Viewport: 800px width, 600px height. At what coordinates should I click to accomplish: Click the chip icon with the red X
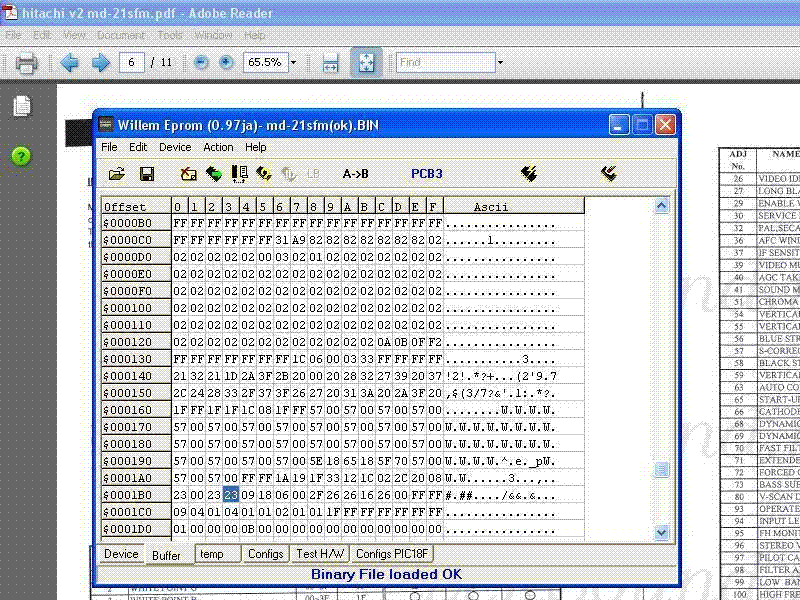click(x=188, y=174)
